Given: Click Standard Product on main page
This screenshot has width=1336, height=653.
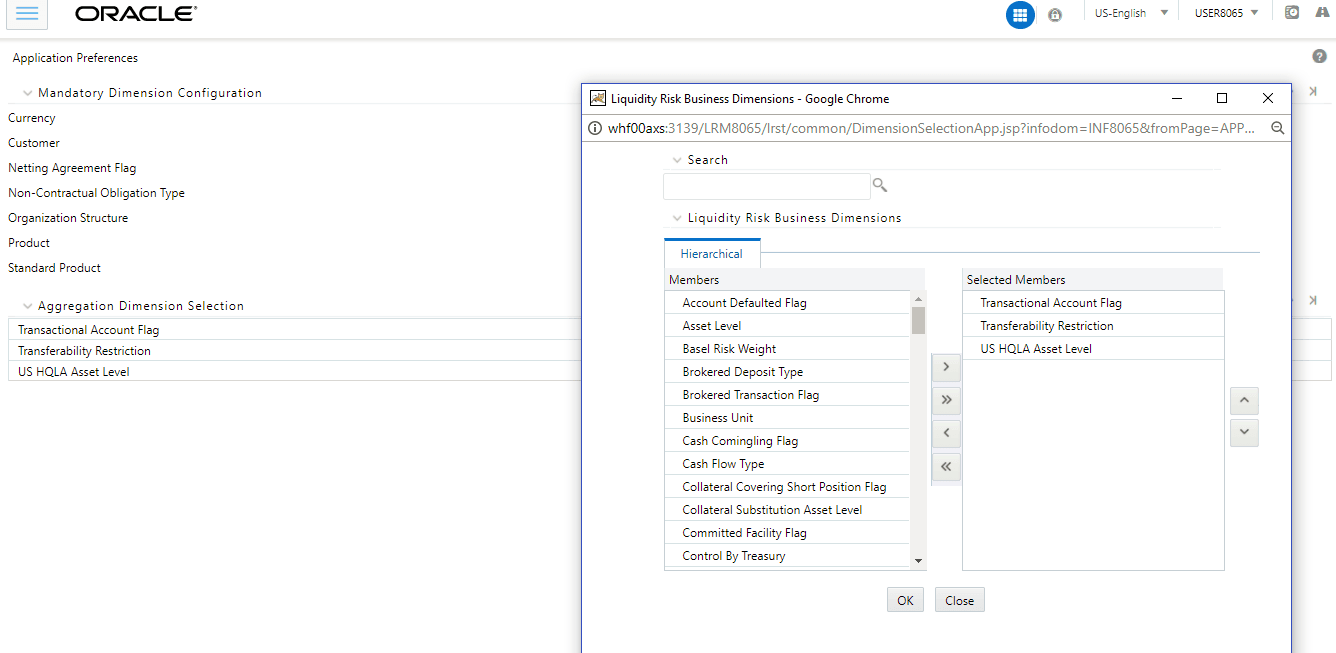Looking at the screenshot, I should 54,268.
